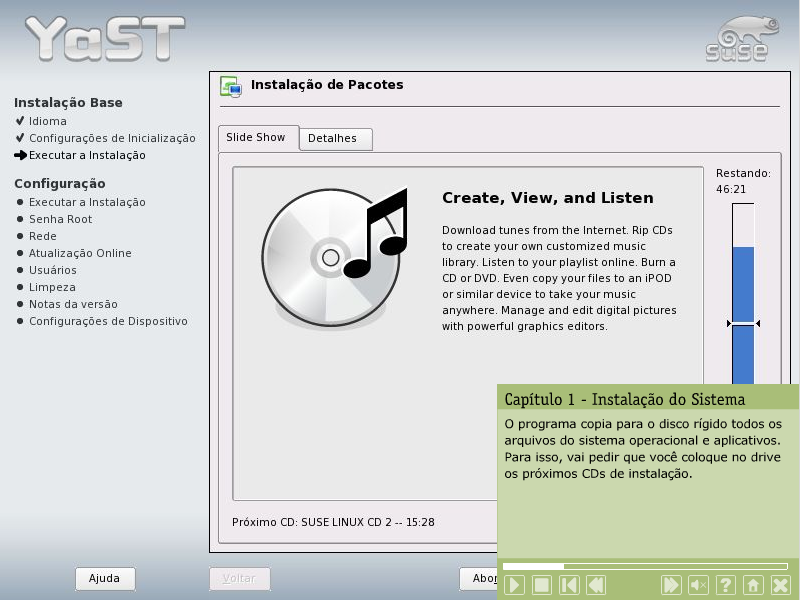Click the Instalação de Pacotes header icon
Image resolution: width=800 pixels, height=600 pixels.
tap(230, 87)
